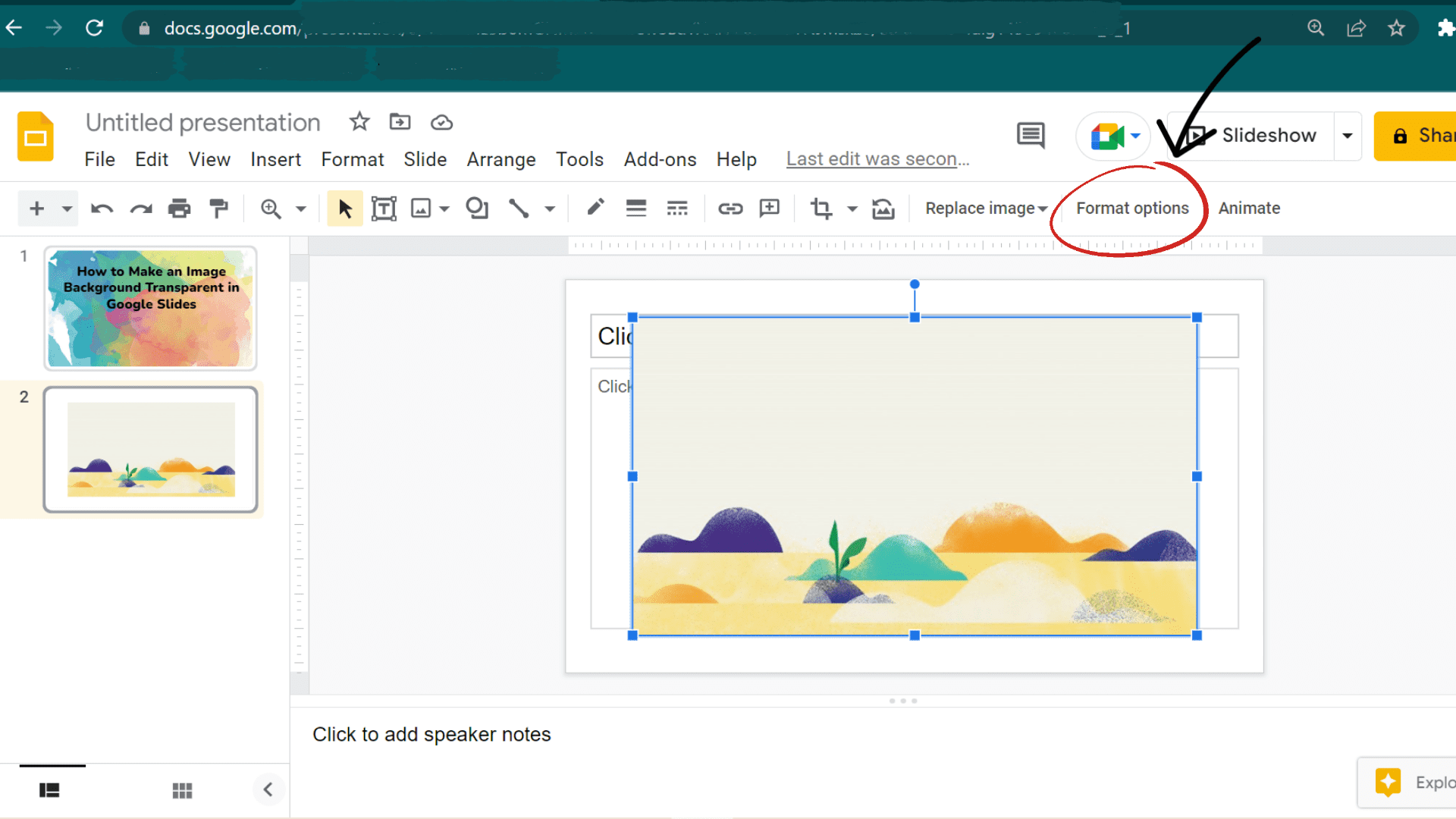This screenshot has width=1456, height=819.
Task: Switch to grid view toggle
Action: click(x=182, y=790)
